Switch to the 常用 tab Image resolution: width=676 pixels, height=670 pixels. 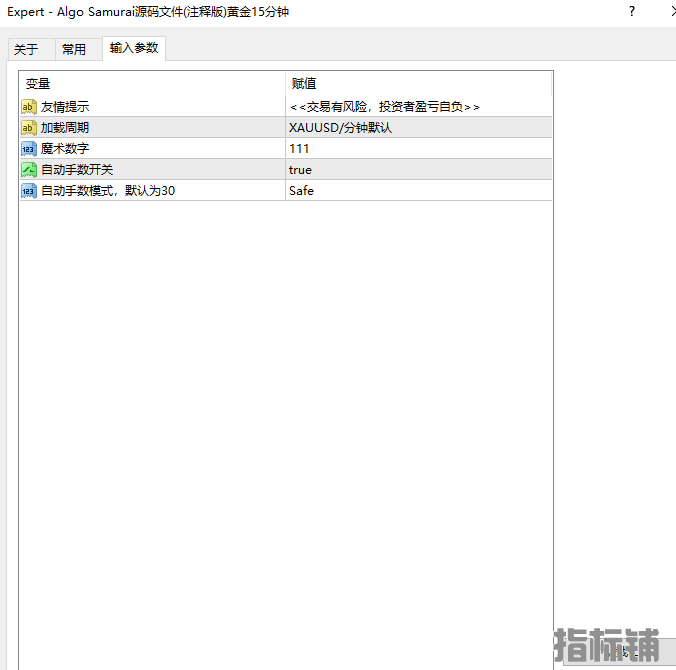[x=78, y=49]
